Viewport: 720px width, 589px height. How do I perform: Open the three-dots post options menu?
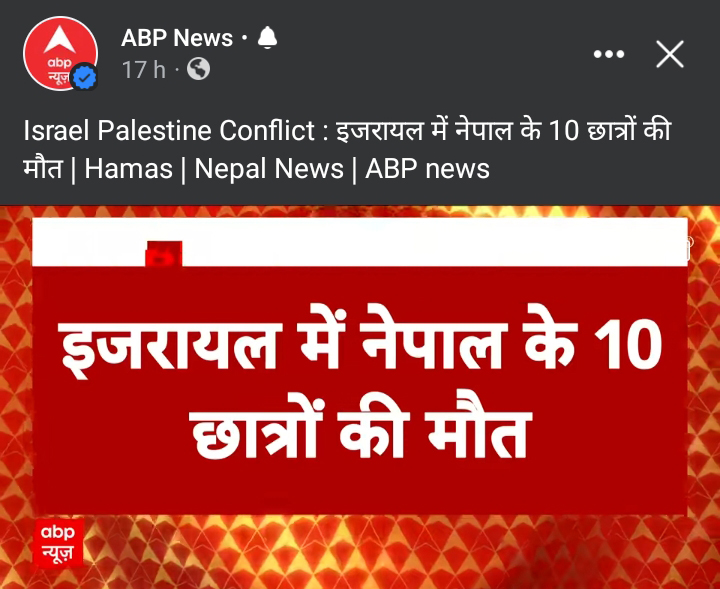(608, 54)
